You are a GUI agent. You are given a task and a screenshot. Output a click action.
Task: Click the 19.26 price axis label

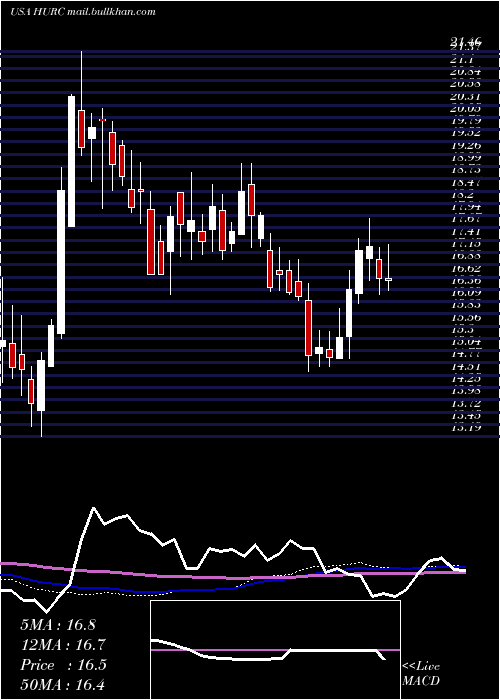coord(466,146)
